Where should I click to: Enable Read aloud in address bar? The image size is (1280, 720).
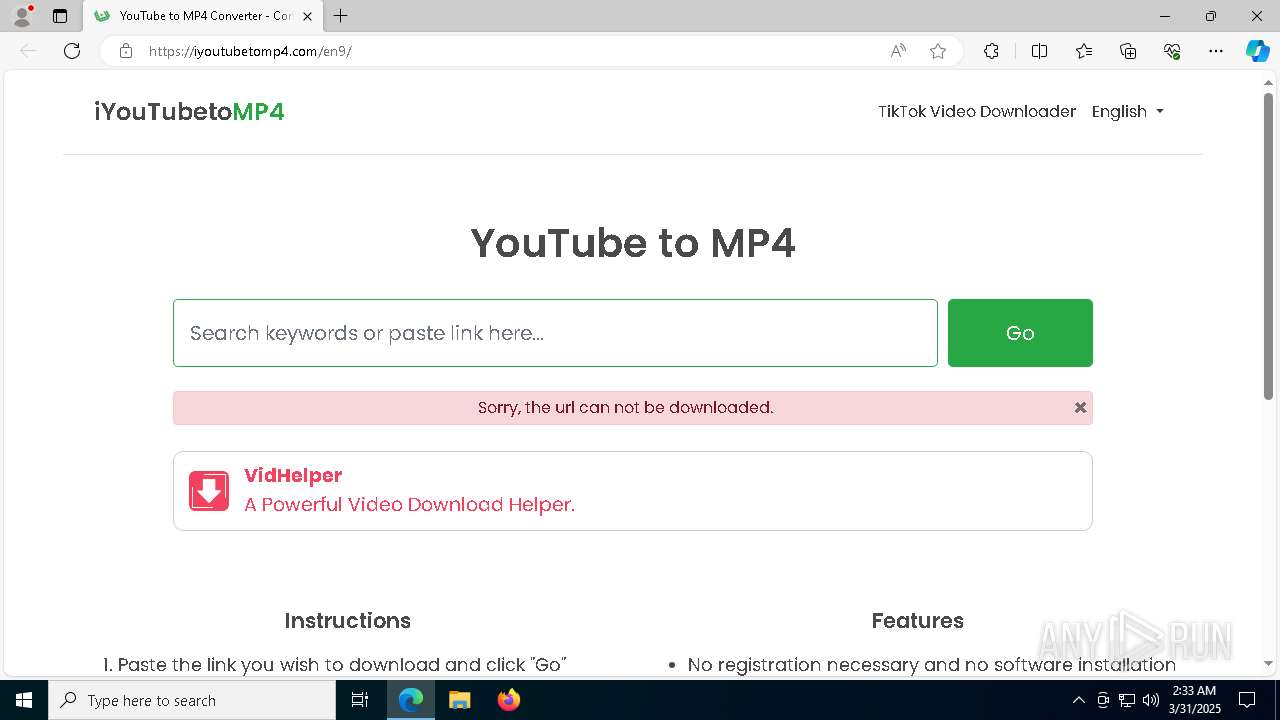pyautogui.click(x=898, y=51)
